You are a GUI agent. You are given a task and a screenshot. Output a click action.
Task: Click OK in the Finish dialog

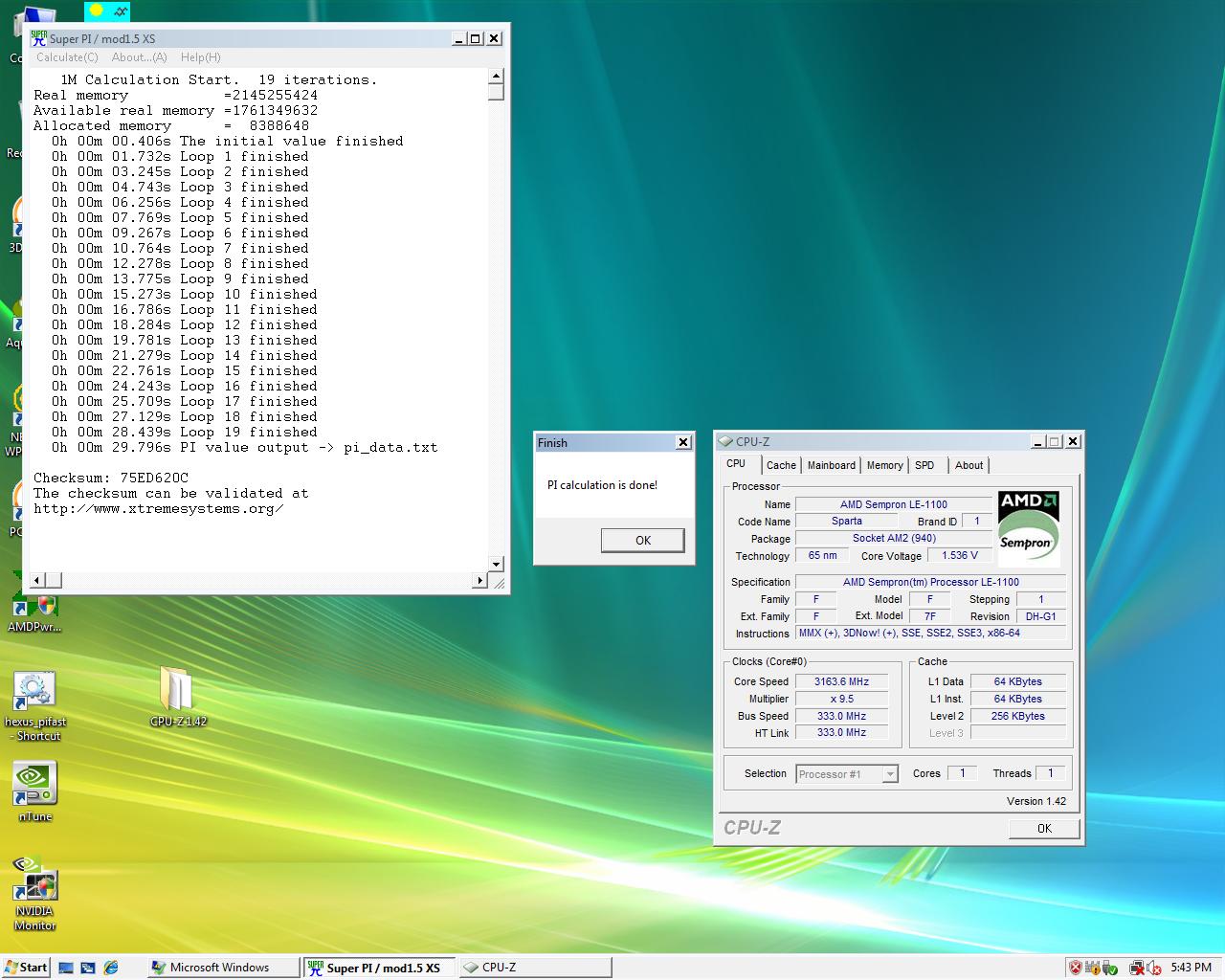643,541
